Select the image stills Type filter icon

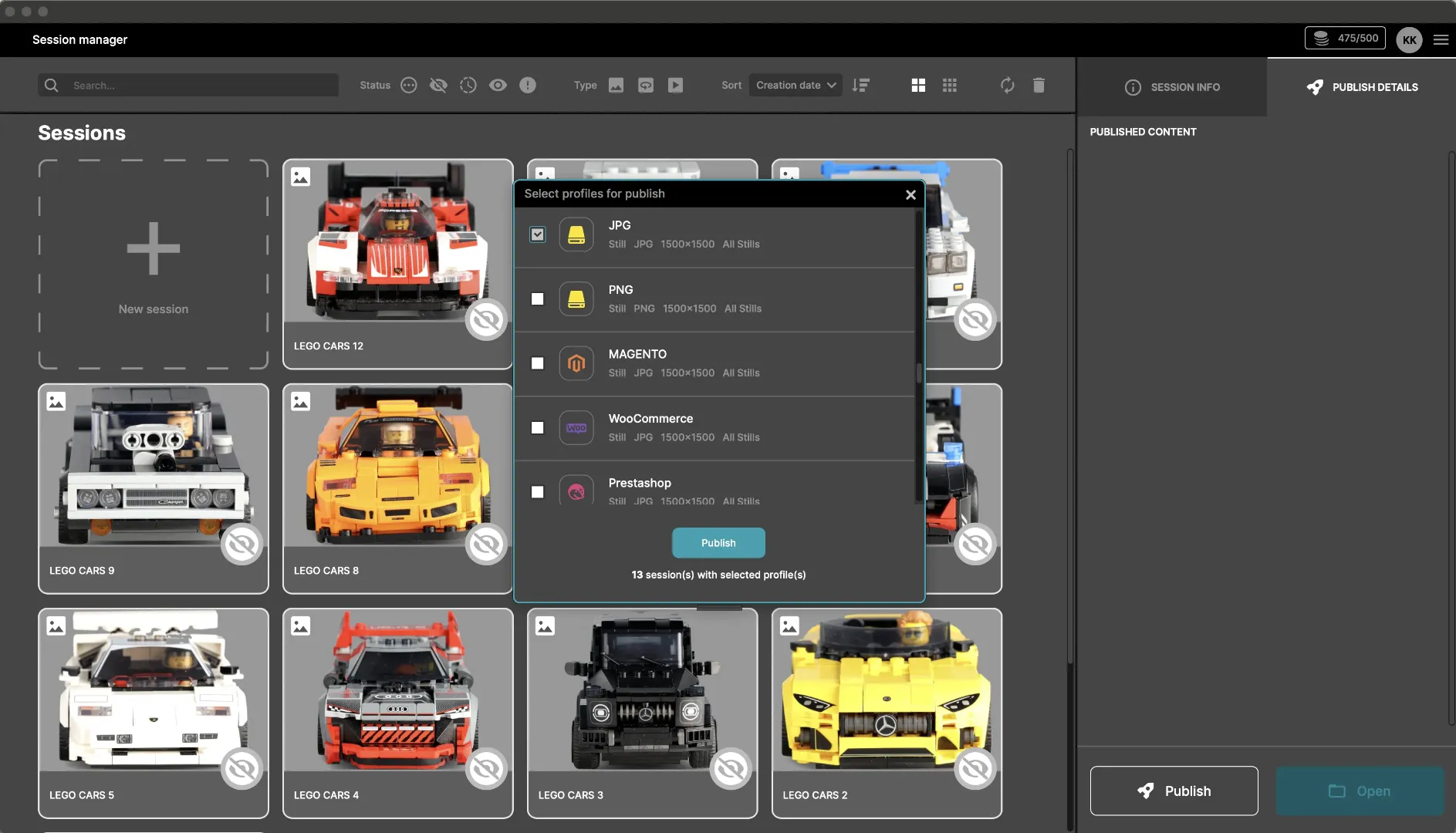pyautogui.click(x=616, y=85)
